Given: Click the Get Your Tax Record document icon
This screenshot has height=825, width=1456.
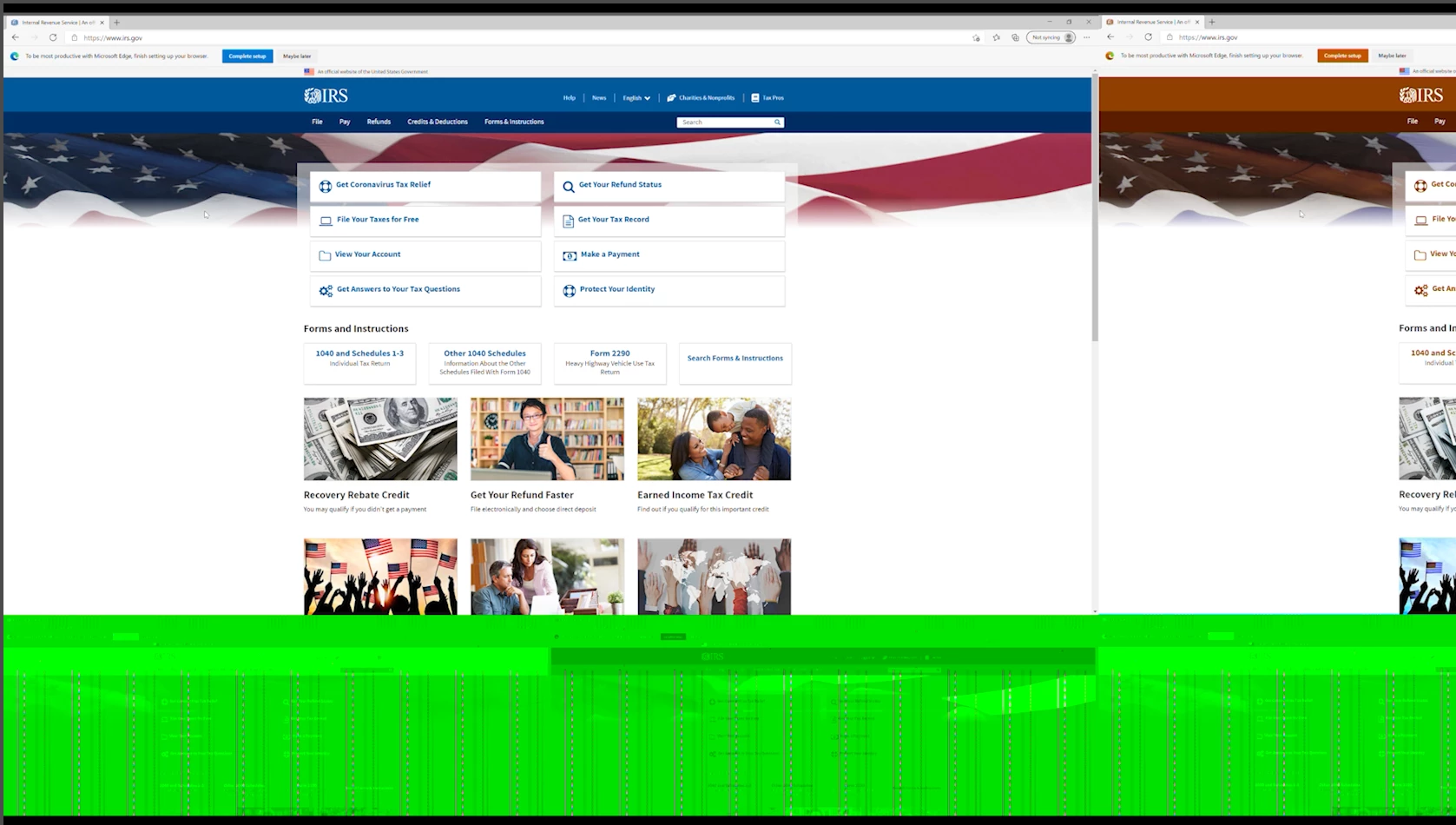Looking at the screenshot, I should [569, 221].
